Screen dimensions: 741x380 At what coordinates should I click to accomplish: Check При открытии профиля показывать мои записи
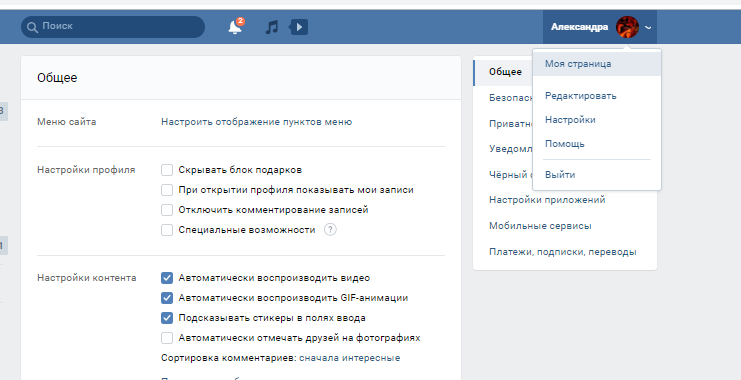167,190
